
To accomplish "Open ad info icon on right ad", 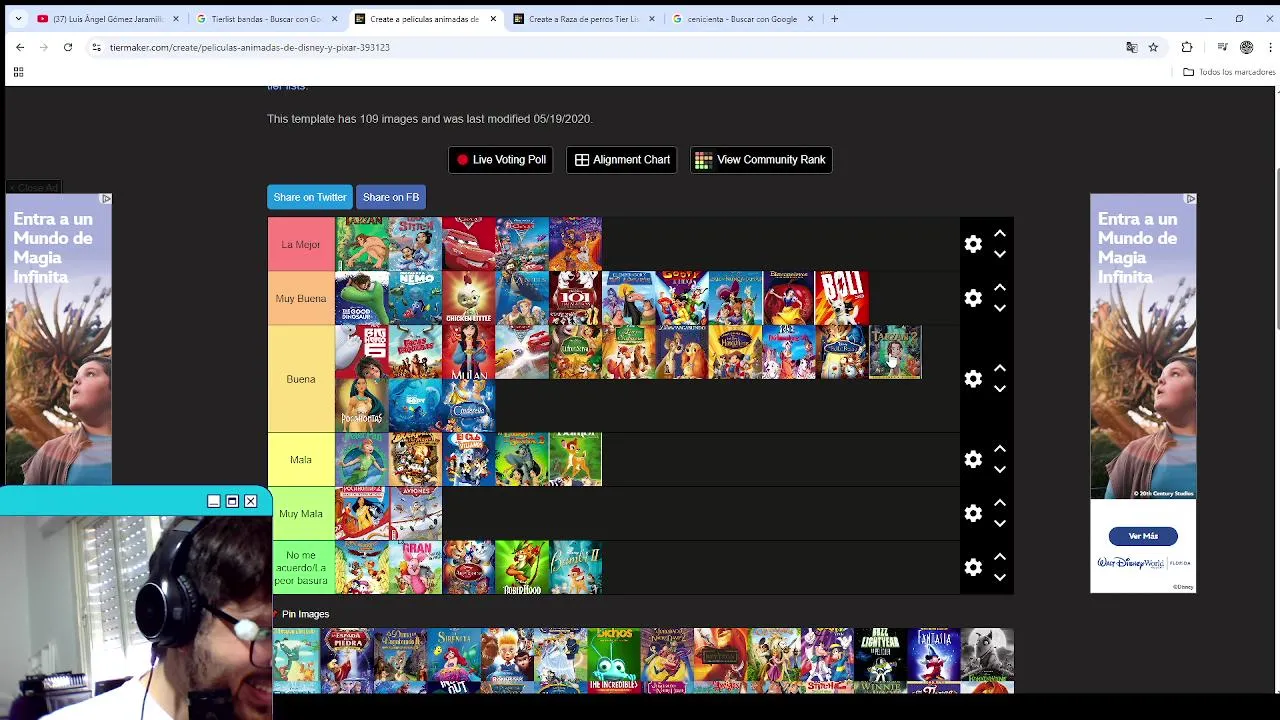I will pos(1190,199).
